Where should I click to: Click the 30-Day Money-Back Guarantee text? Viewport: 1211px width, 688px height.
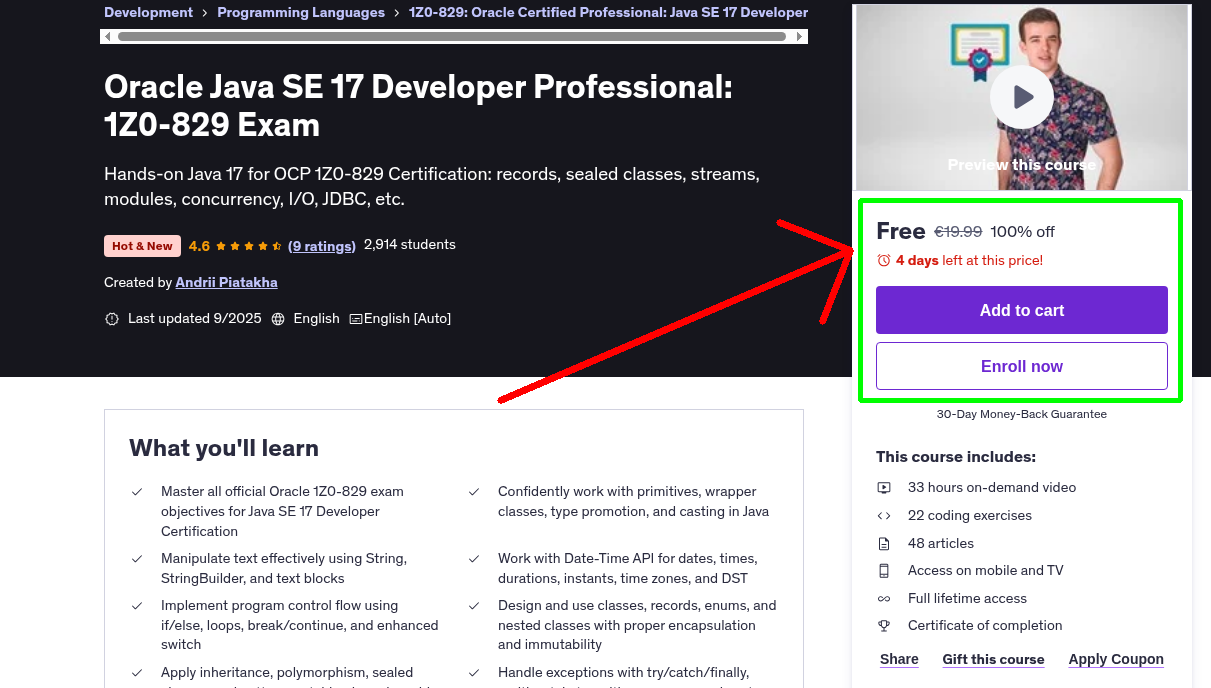point(1022,414)
